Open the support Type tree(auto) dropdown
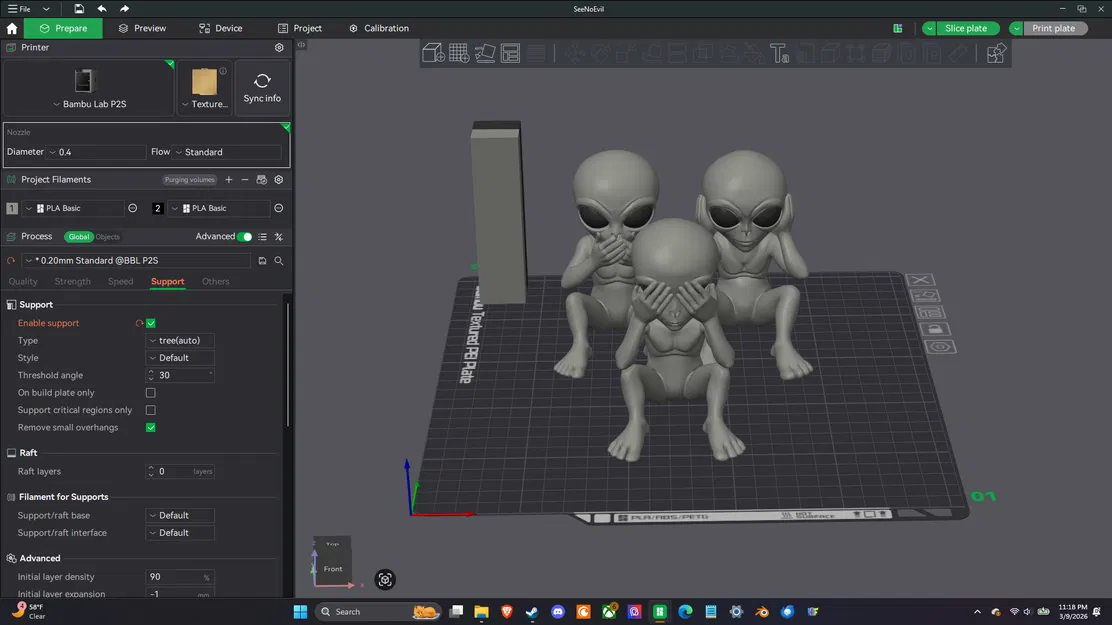This screenshot has width=1112, height=625. click(181, 341)
